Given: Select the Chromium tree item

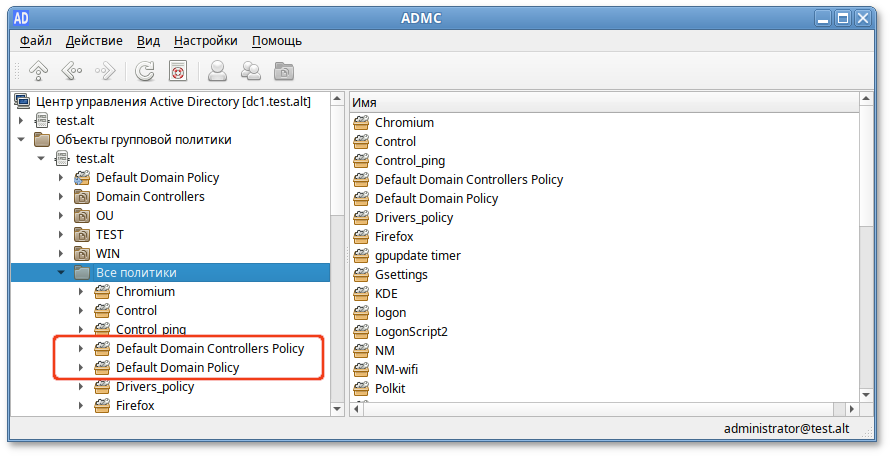Looking at the screenshot, I should (145, 292).
